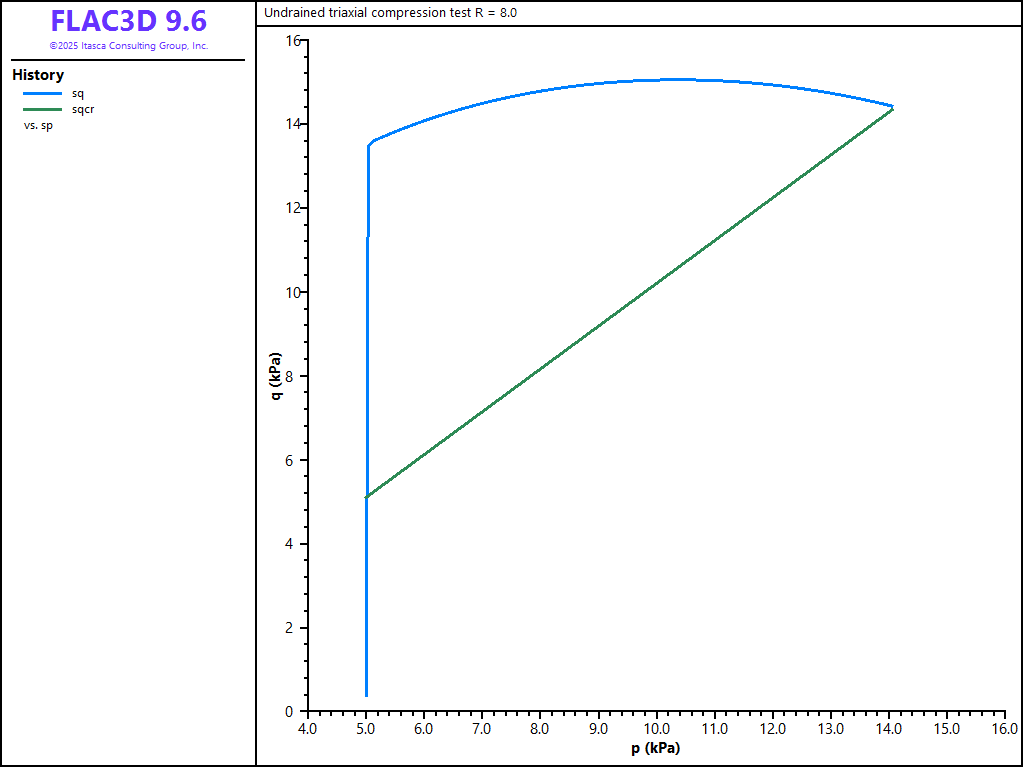Click the bottom end of the vertical blue line

pyautogui.click(x=367, y=694)
